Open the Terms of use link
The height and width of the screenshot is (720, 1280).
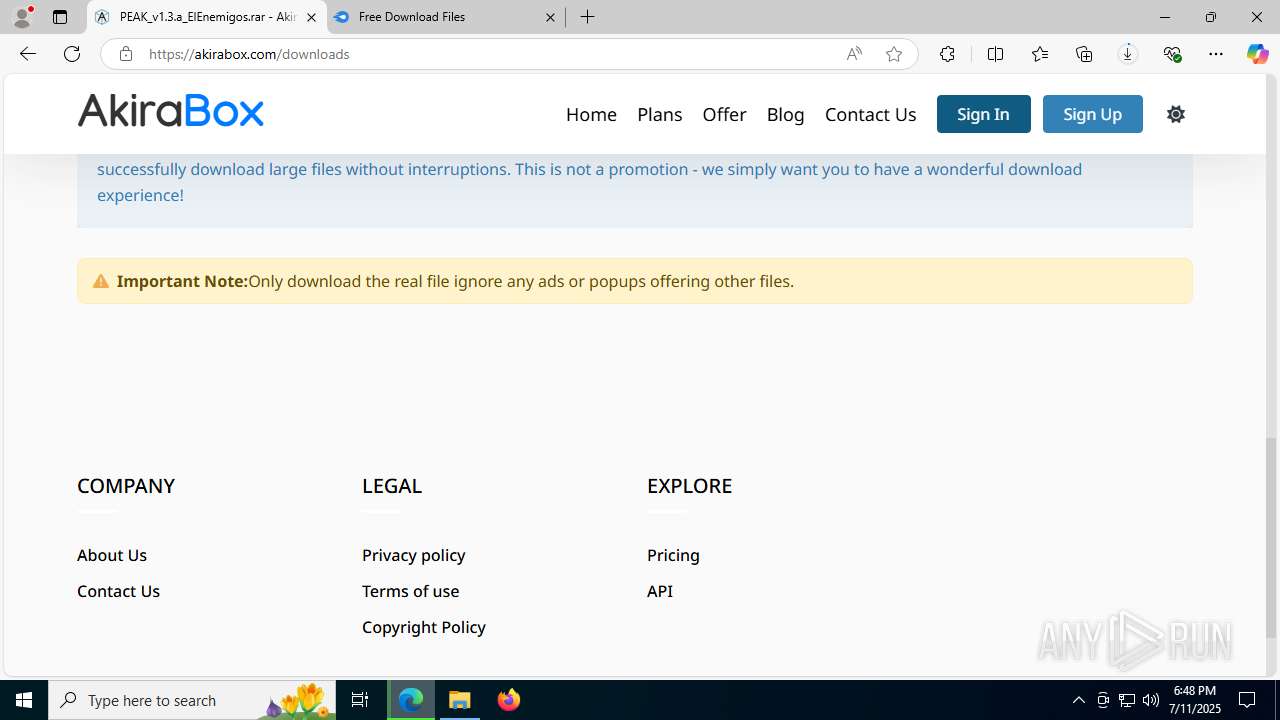pos(411,591)
